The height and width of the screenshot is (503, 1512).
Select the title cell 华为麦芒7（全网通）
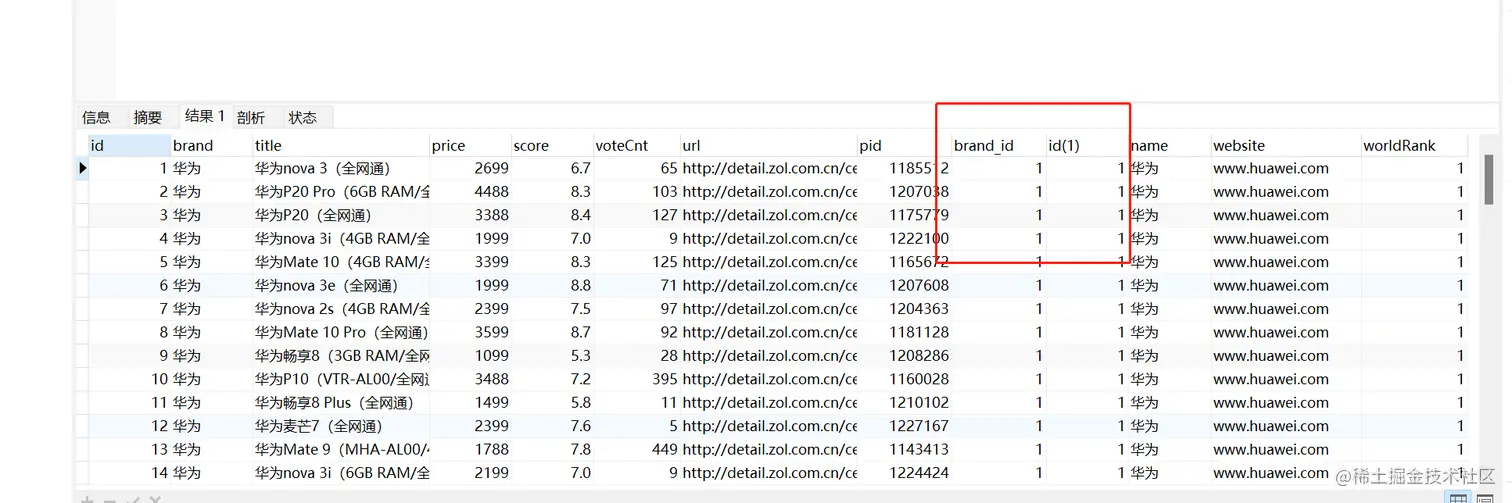341,426
